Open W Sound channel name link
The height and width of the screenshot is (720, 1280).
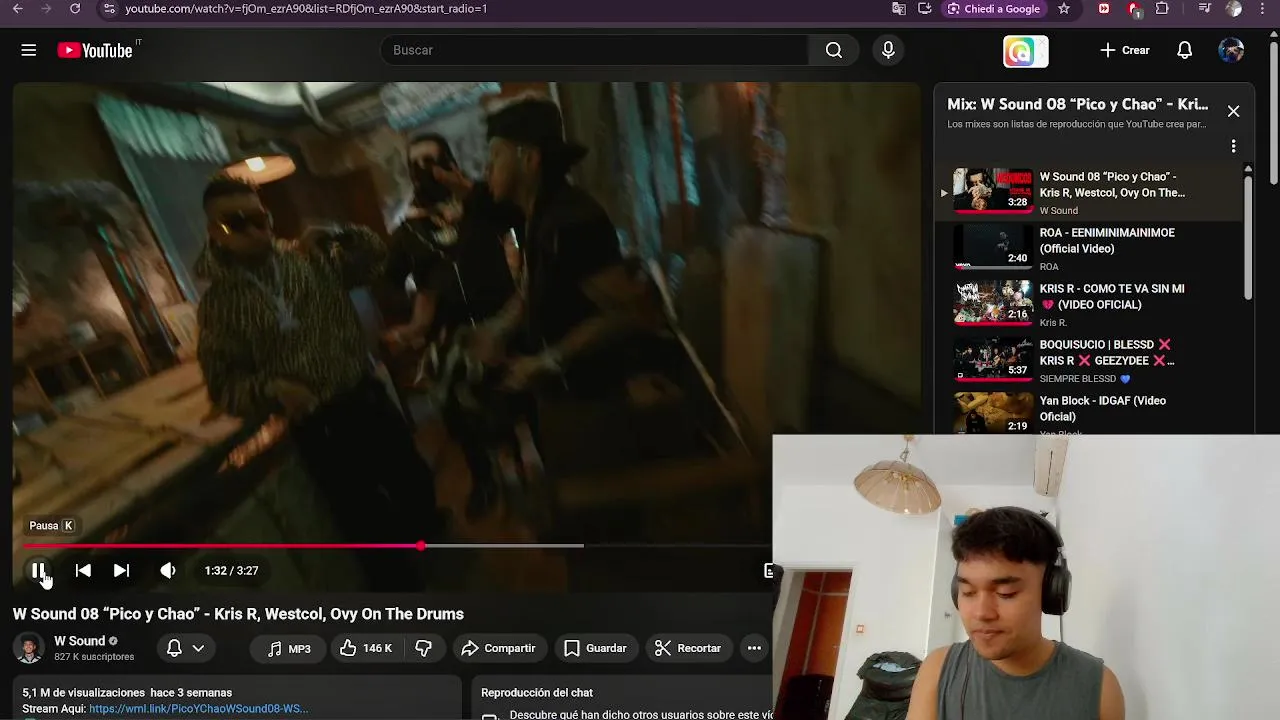(x=79, y=641)
